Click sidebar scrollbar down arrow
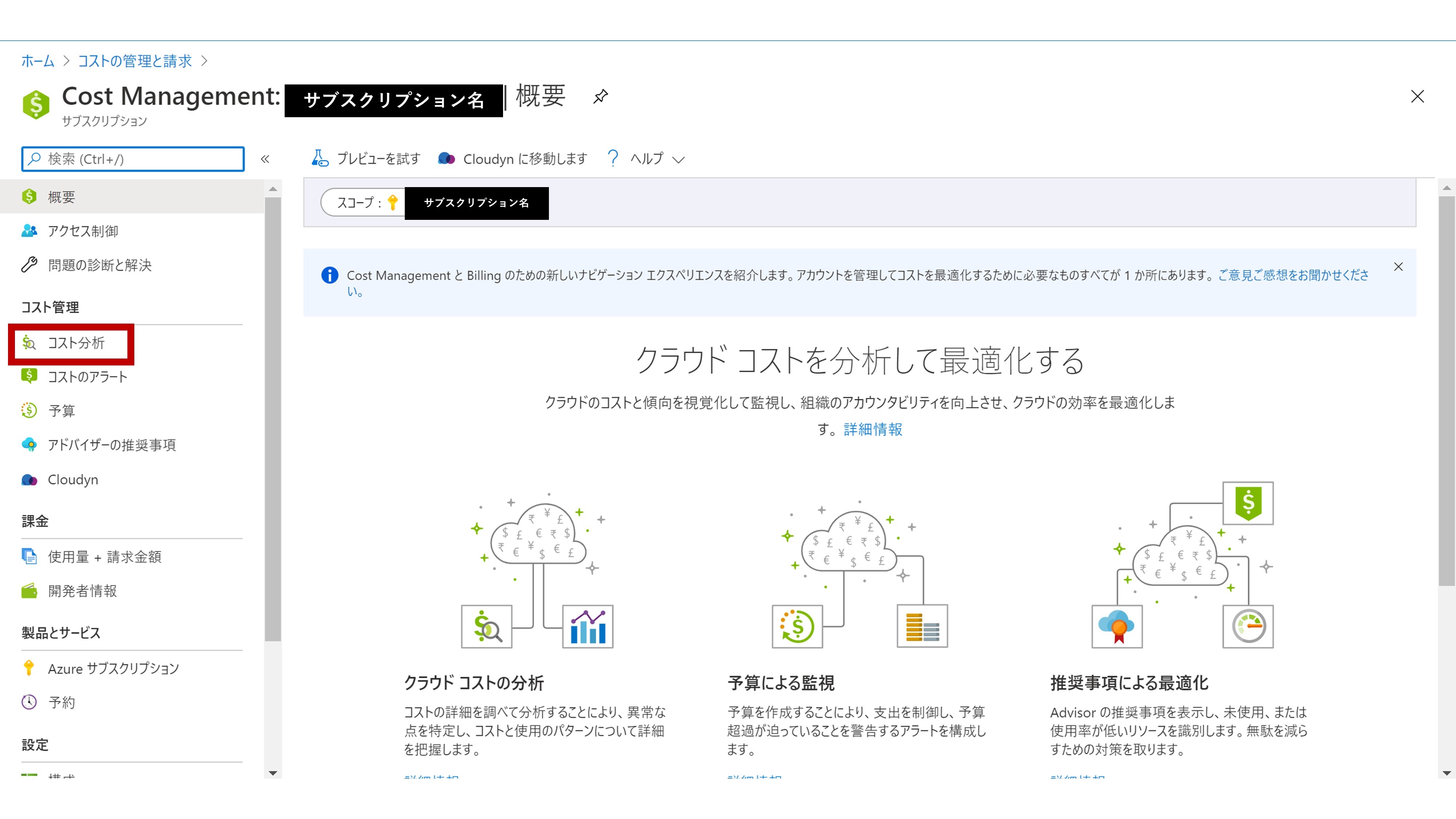 (x=273, y=773)
